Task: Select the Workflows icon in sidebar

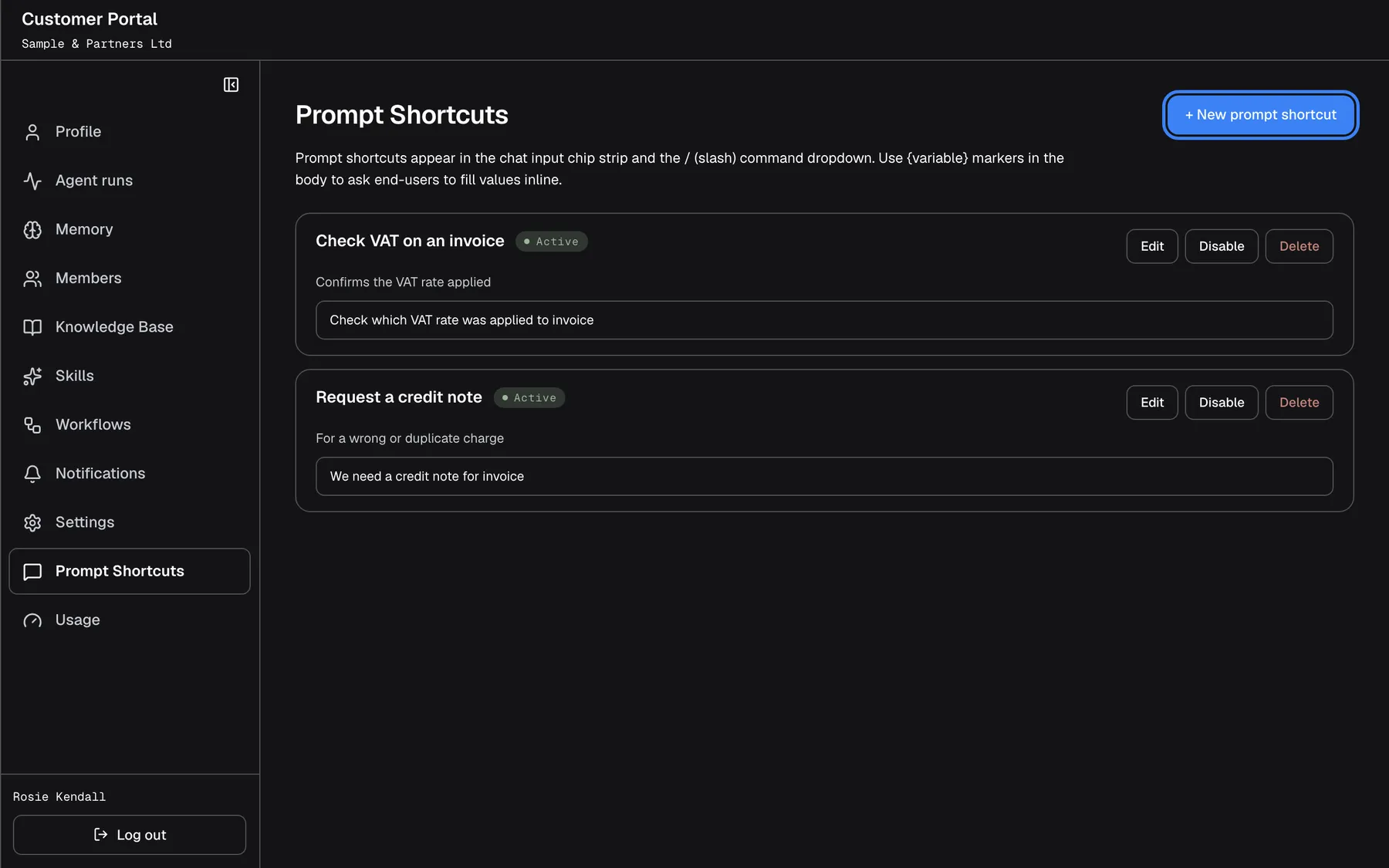Action: tap(32, 425)
